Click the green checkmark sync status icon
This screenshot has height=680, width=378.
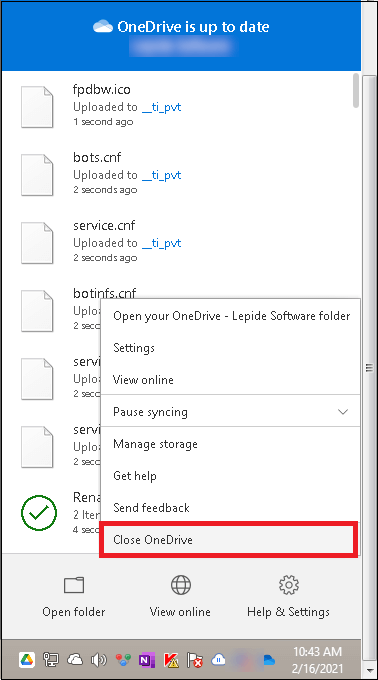39,513
